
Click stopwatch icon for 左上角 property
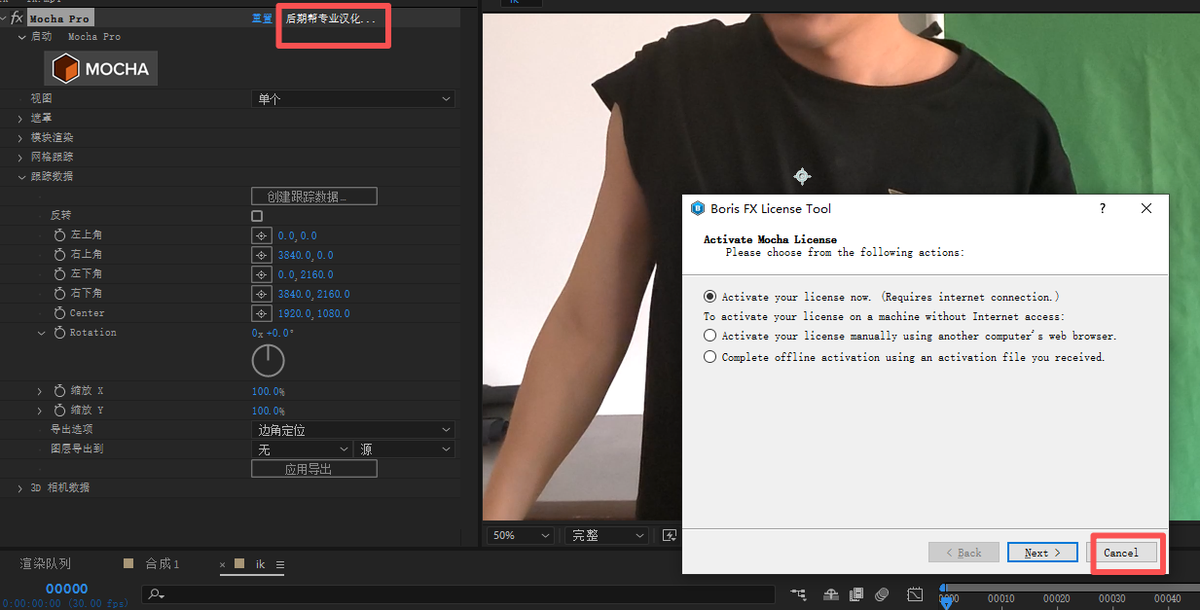(59, 236)
